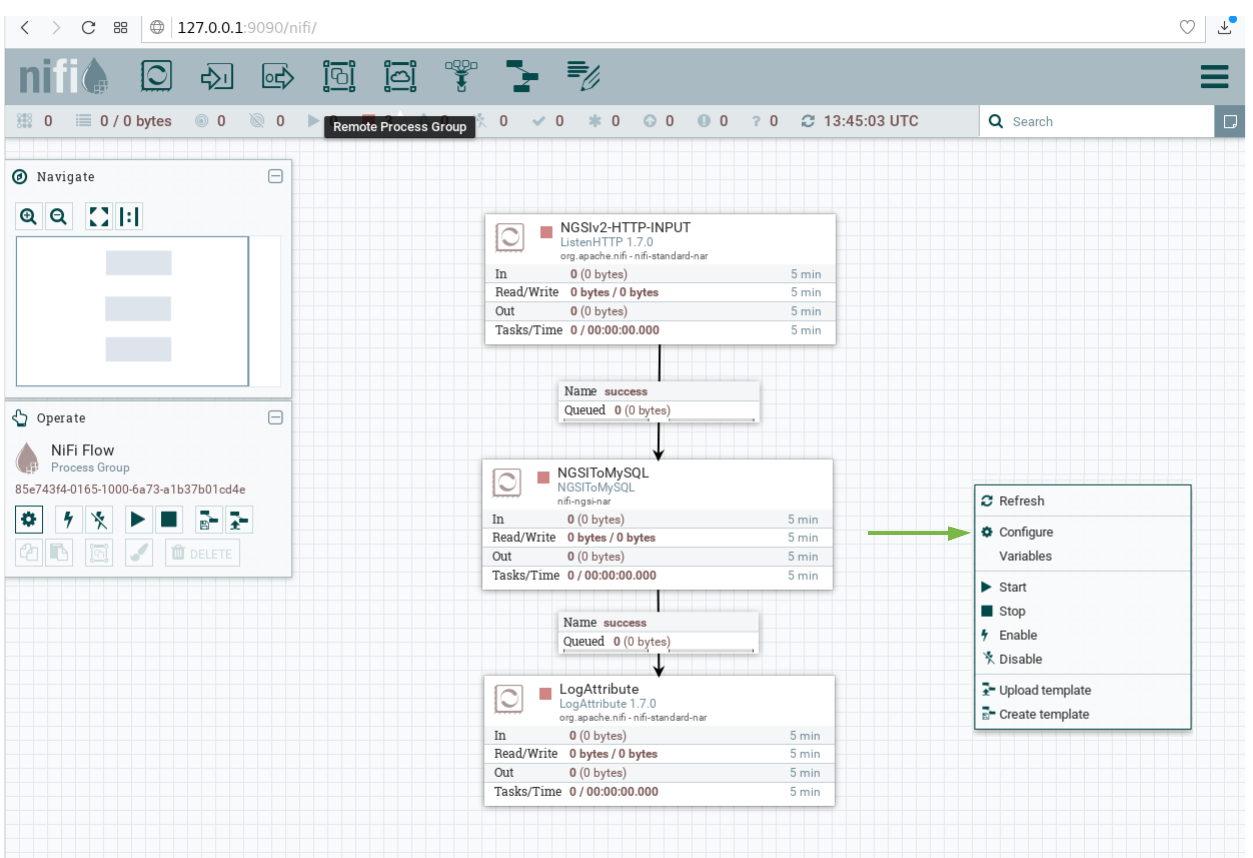The width and height of the screenshot is (1253, 858).
Task: Select the Template toolbar icon
Action: 522,76
